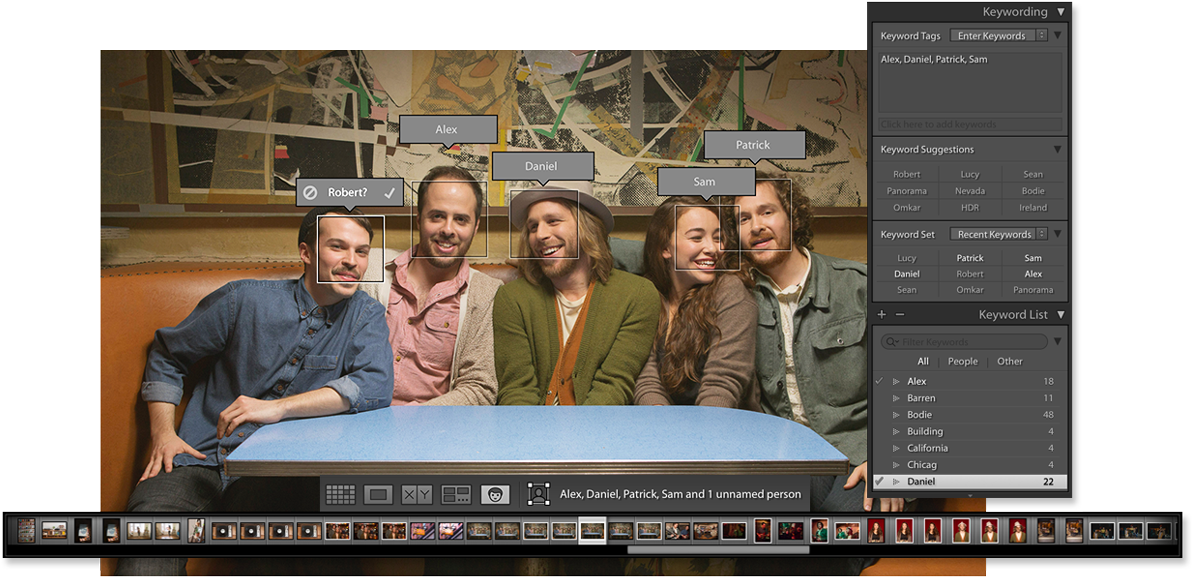The image size is (1192, 577).
Task: Collapse the Keywording panel header
Action: coord(1059,12)
